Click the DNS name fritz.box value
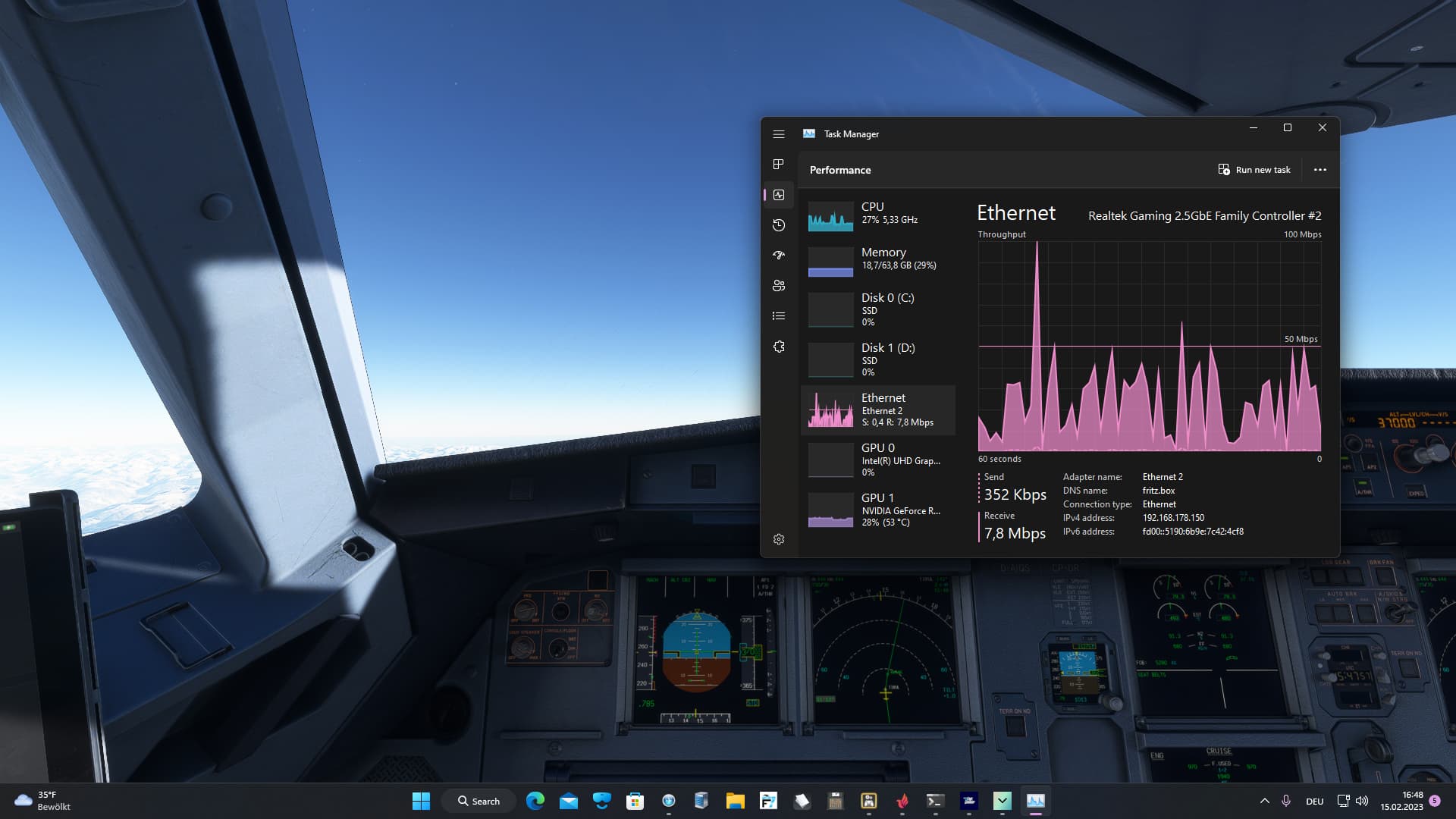1456x819 pixels. tap(1159, 491)
